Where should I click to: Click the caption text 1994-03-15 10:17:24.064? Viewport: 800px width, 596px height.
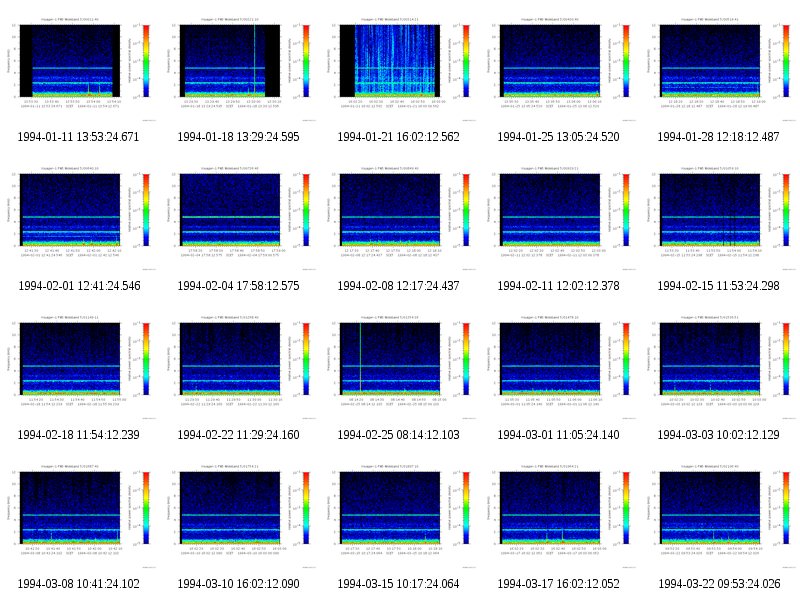point(398,584)
